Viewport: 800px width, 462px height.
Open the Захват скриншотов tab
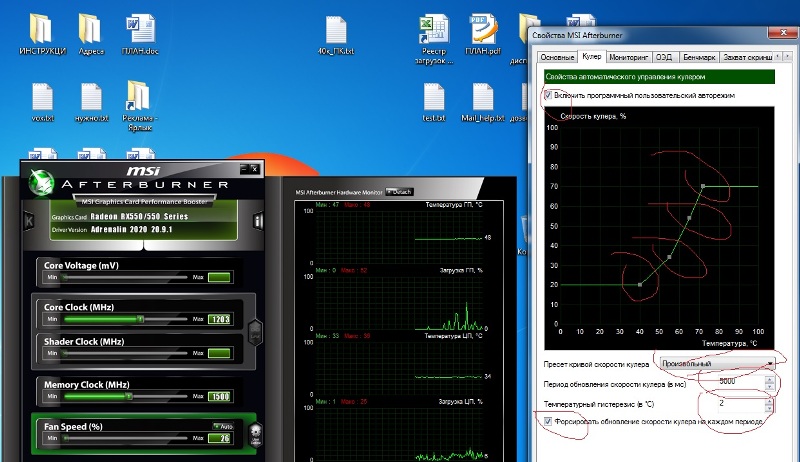point(747,57)
